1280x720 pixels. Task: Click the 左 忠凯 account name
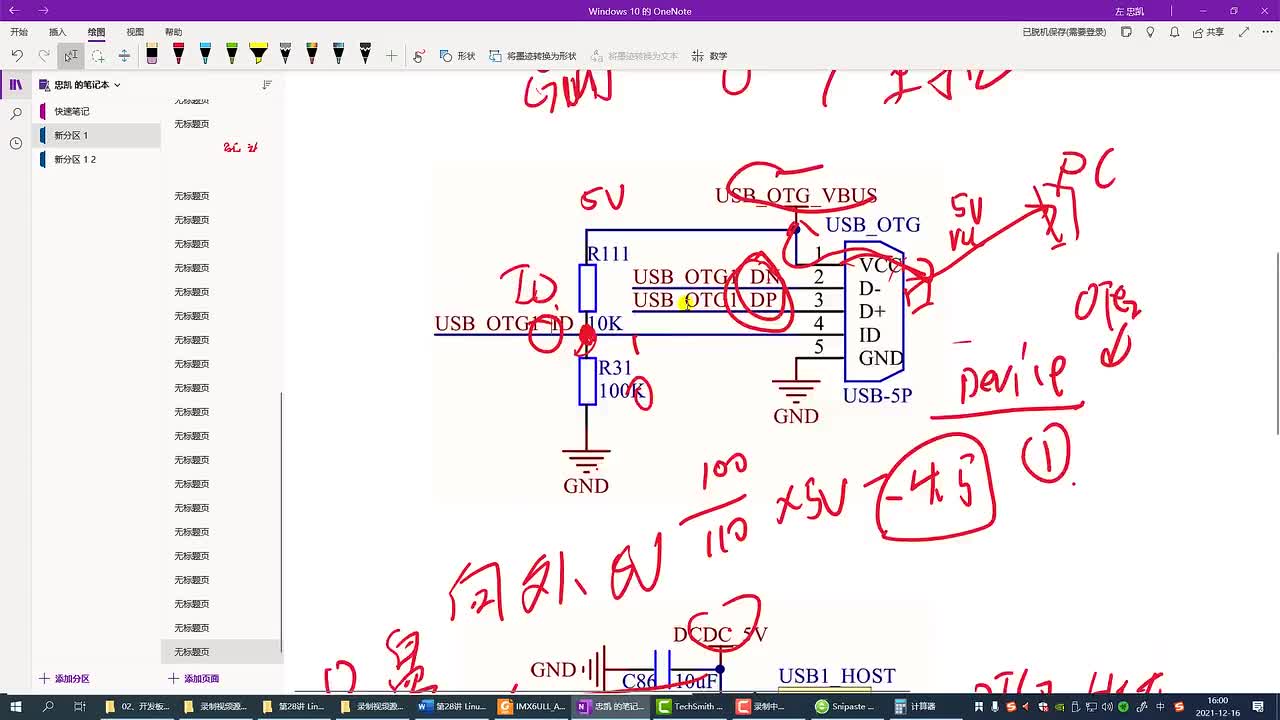pyautogui.click(x=1129, y=11)
